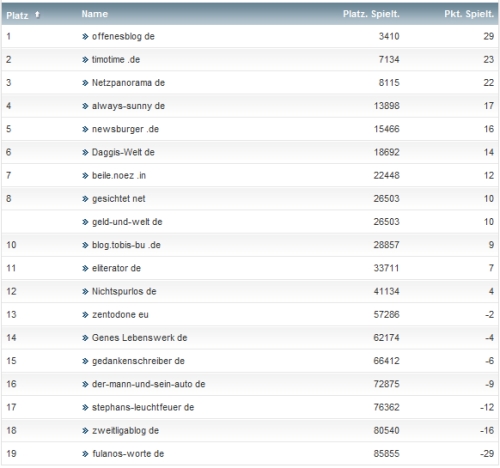Select the points value -29 for fulanos-worte
This screenshot has width=500, height=468.
[487, 454]
